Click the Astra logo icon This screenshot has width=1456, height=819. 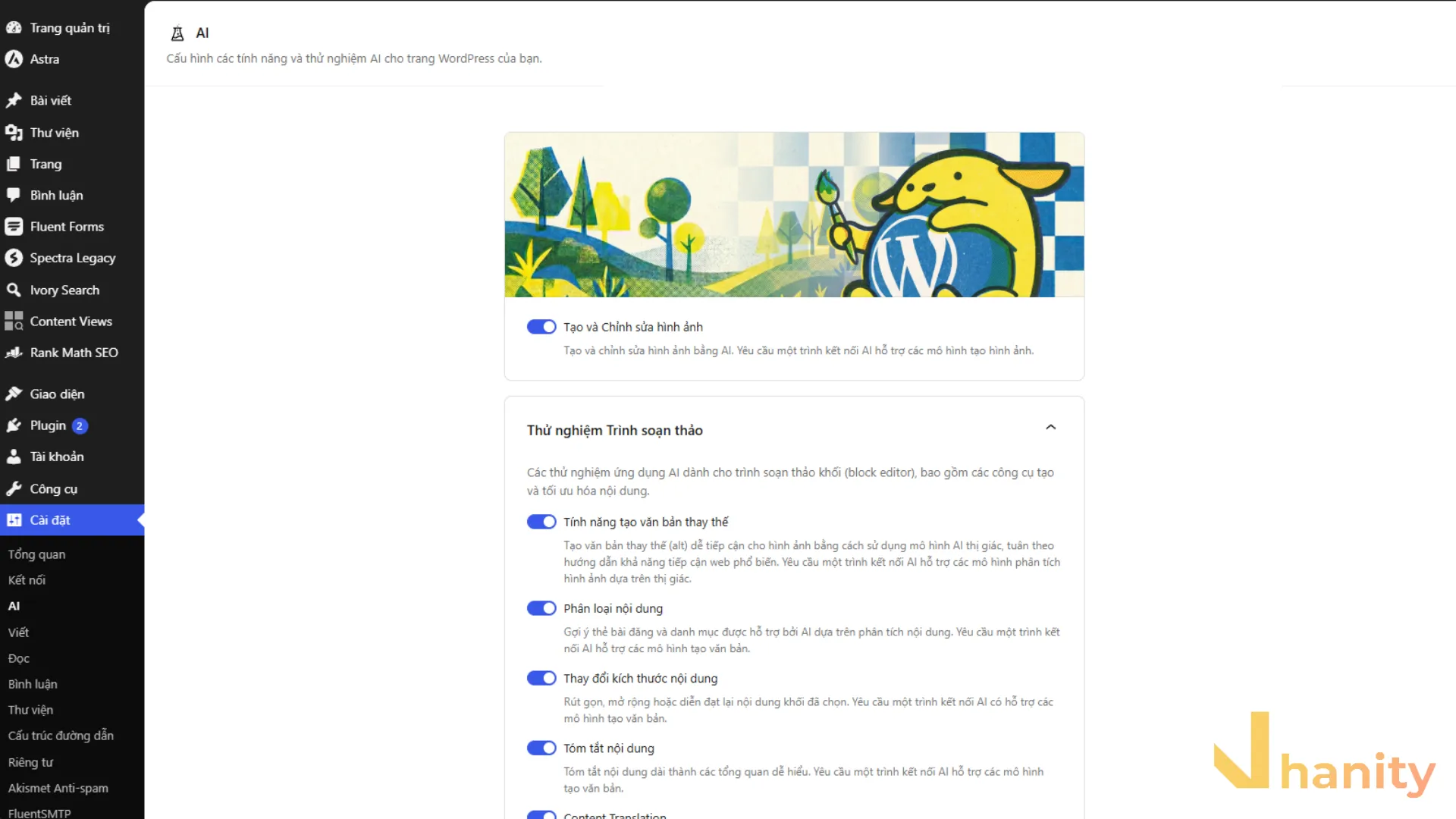pos(14,59)
